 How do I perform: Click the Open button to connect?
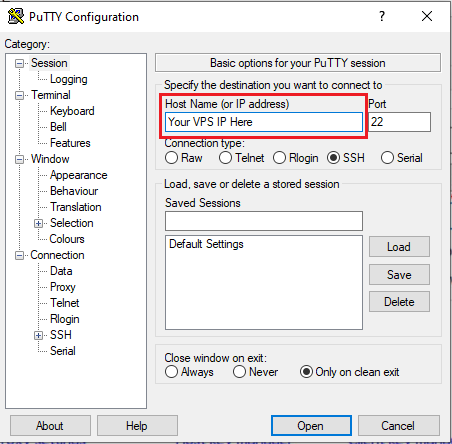(x=311, y=426)
